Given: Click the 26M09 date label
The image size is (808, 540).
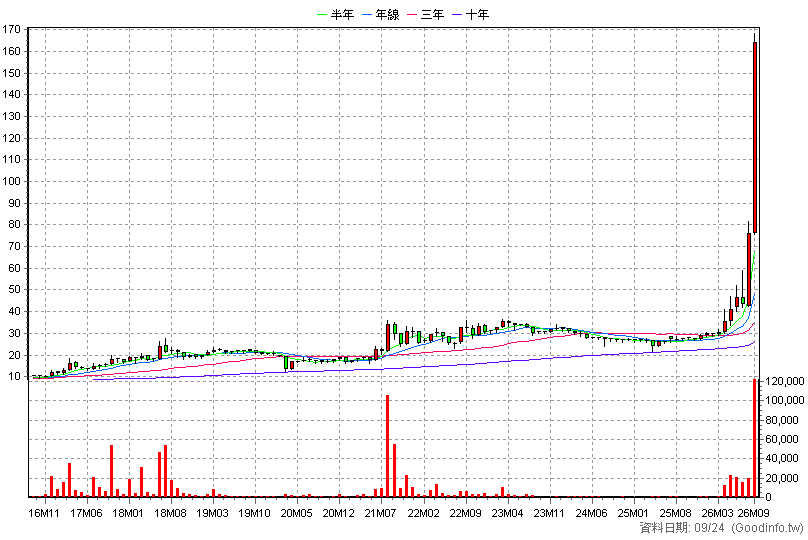Looking at the screenshot, I should pos(754,513).
